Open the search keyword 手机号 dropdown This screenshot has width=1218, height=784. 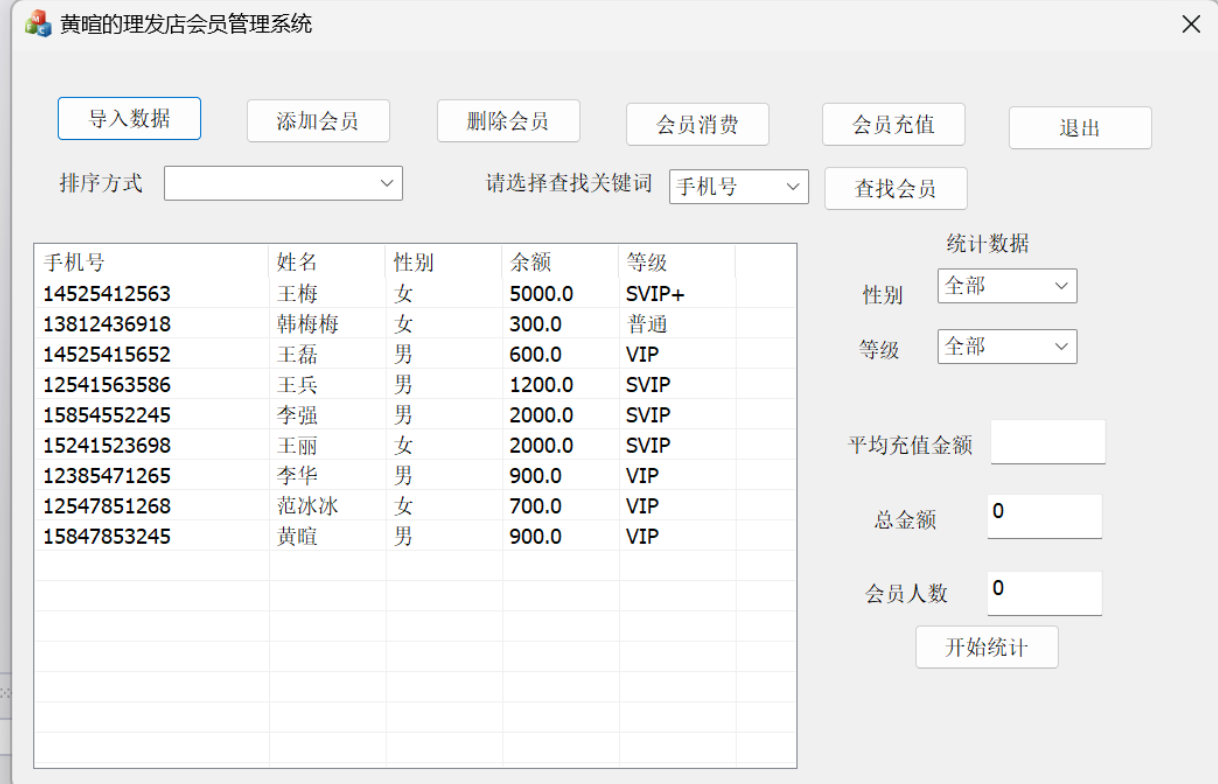coord(738,186)
